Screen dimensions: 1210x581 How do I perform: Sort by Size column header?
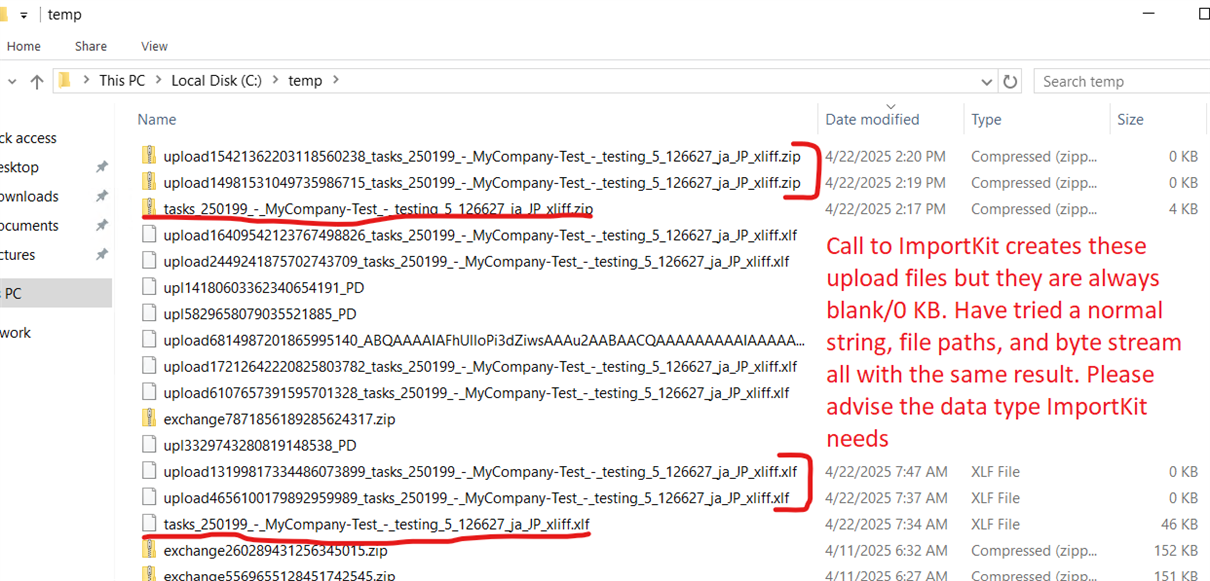coord(1130,119)
